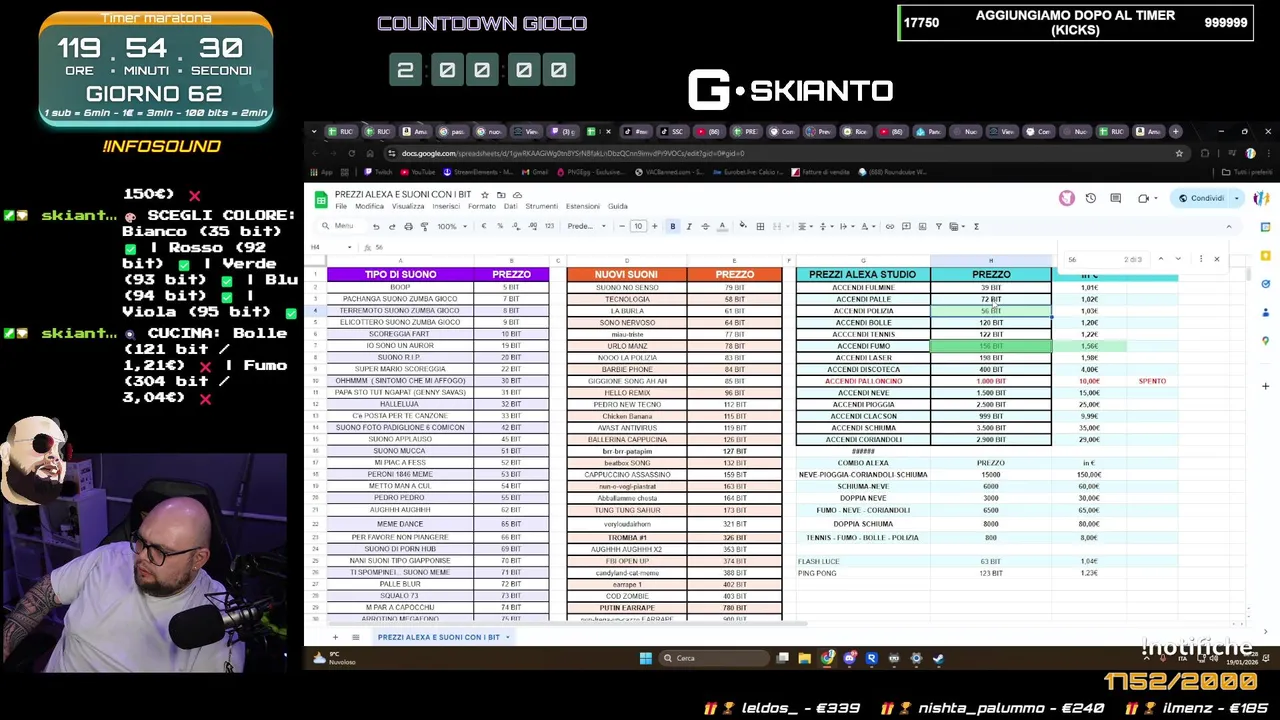Open the Condividi dropdown arrow
This screenshot has height=720, width=1280.
[x=1237, y=198]
